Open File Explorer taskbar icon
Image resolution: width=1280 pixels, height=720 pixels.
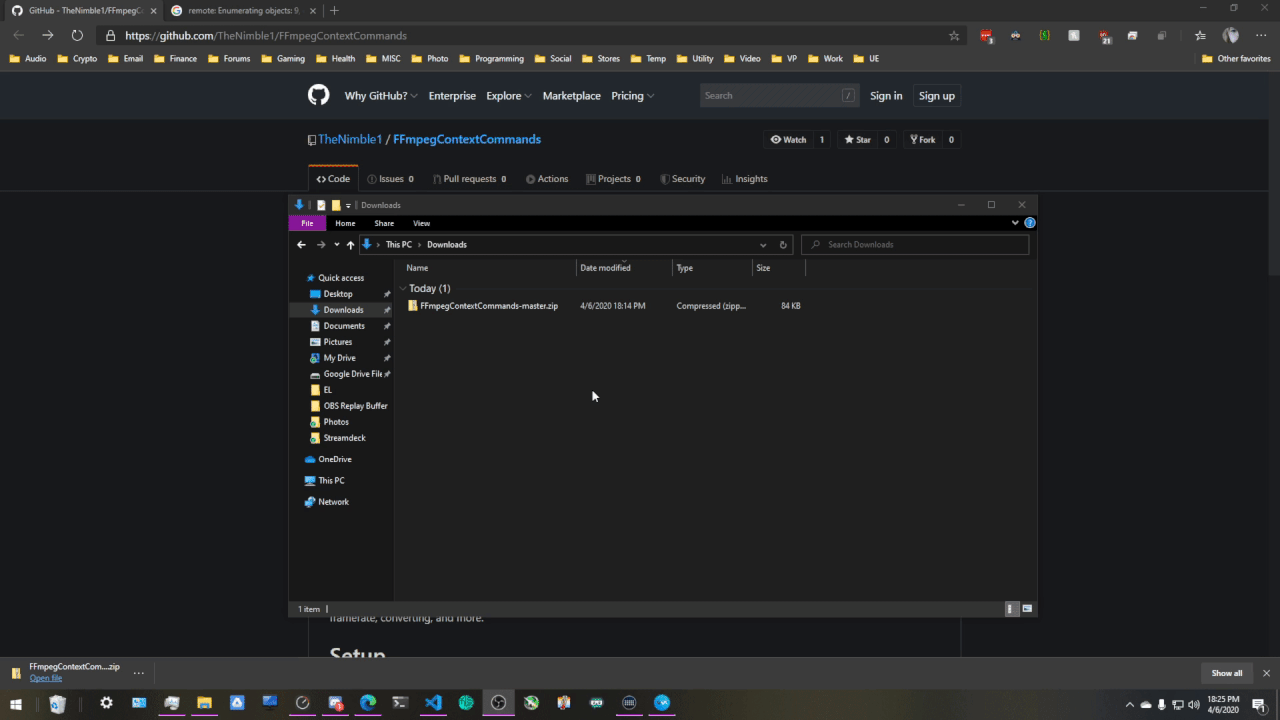[x=204, y=703]
